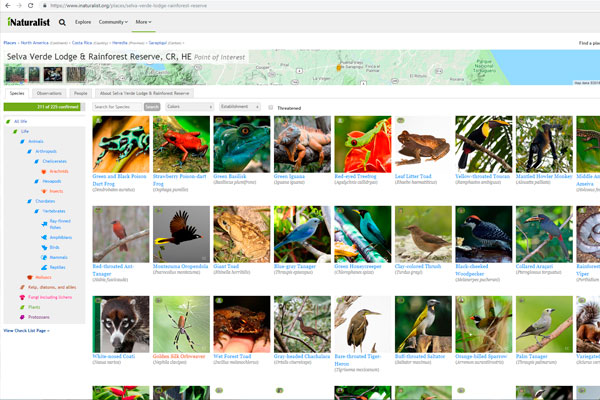The width and height of the screenshot is (600, 400).
Task: Click the magnifying glass search icon
Action: (x=62, y=20)
